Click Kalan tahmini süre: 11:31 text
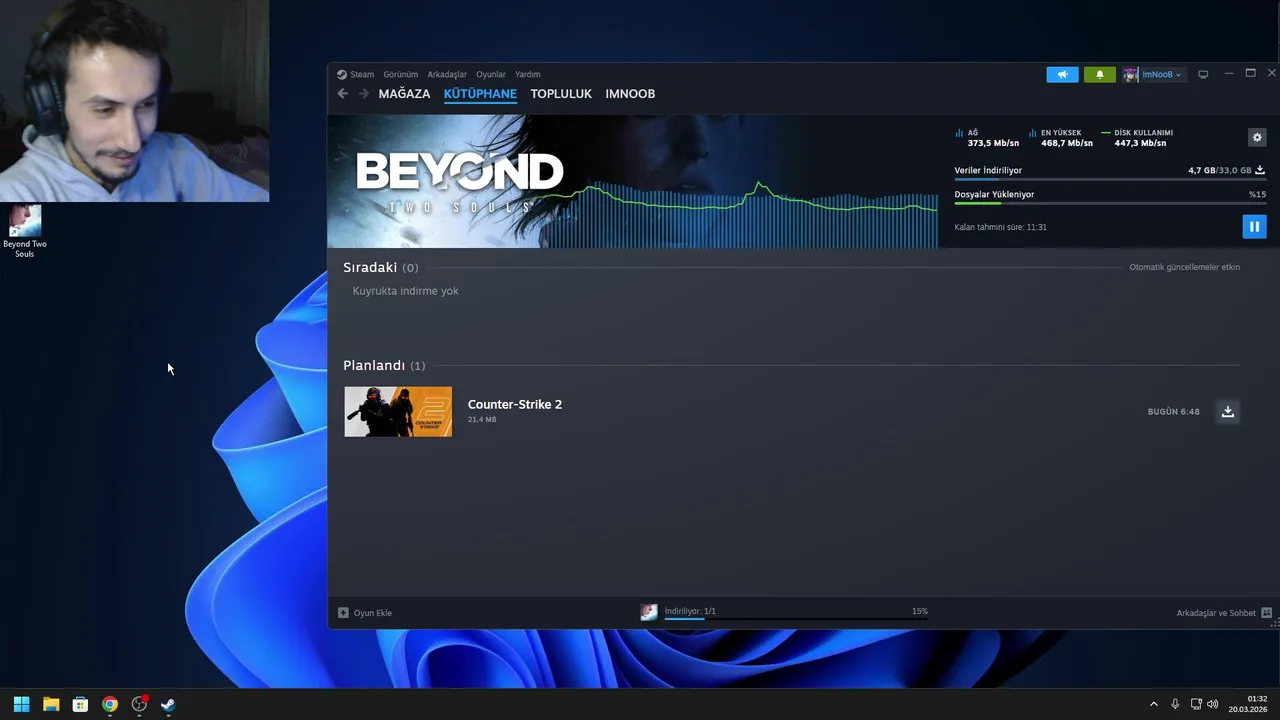1280x720 pixels. (x=1000, y=227)
